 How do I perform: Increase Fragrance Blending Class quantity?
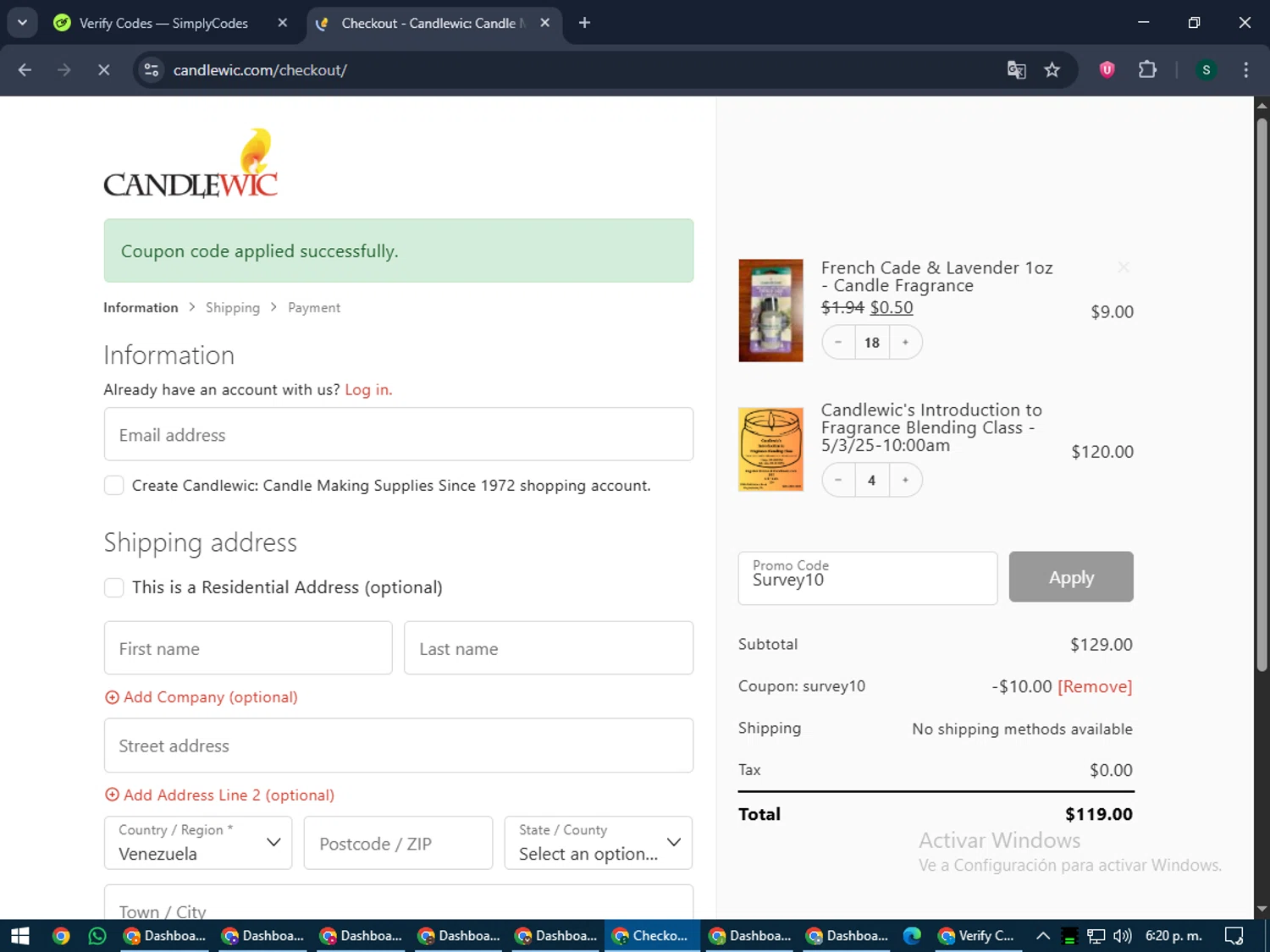click(x=906, y=481)
